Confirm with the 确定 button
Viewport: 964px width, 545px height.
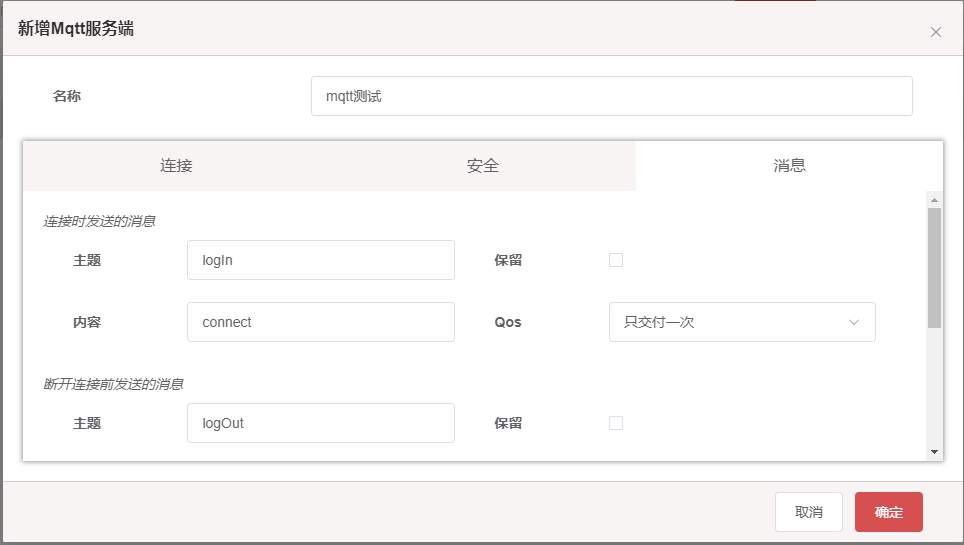pos(888,512)
